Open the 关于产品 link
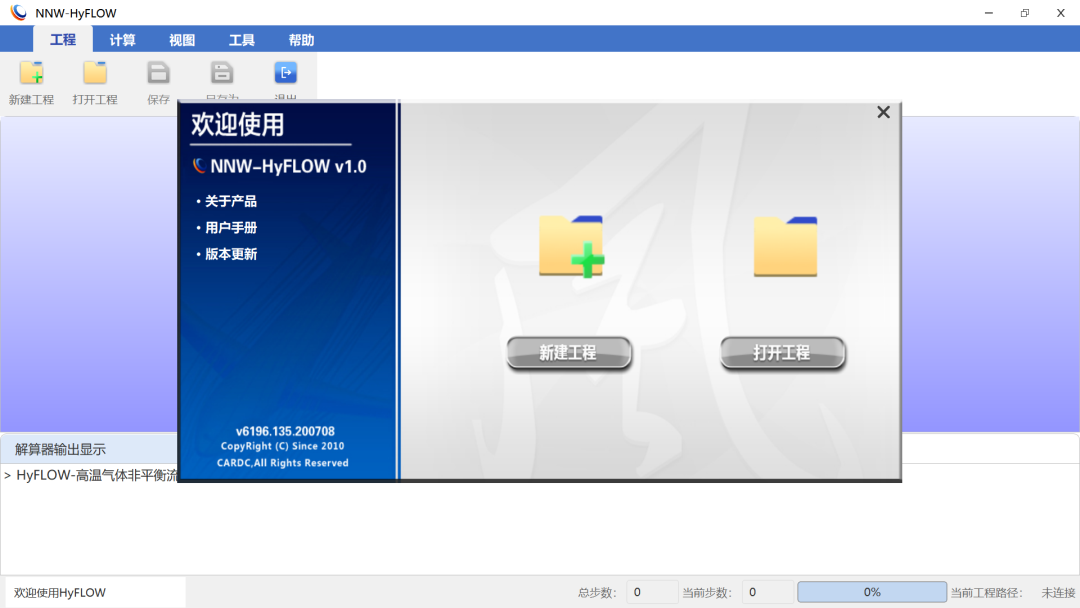 (231, 201)
